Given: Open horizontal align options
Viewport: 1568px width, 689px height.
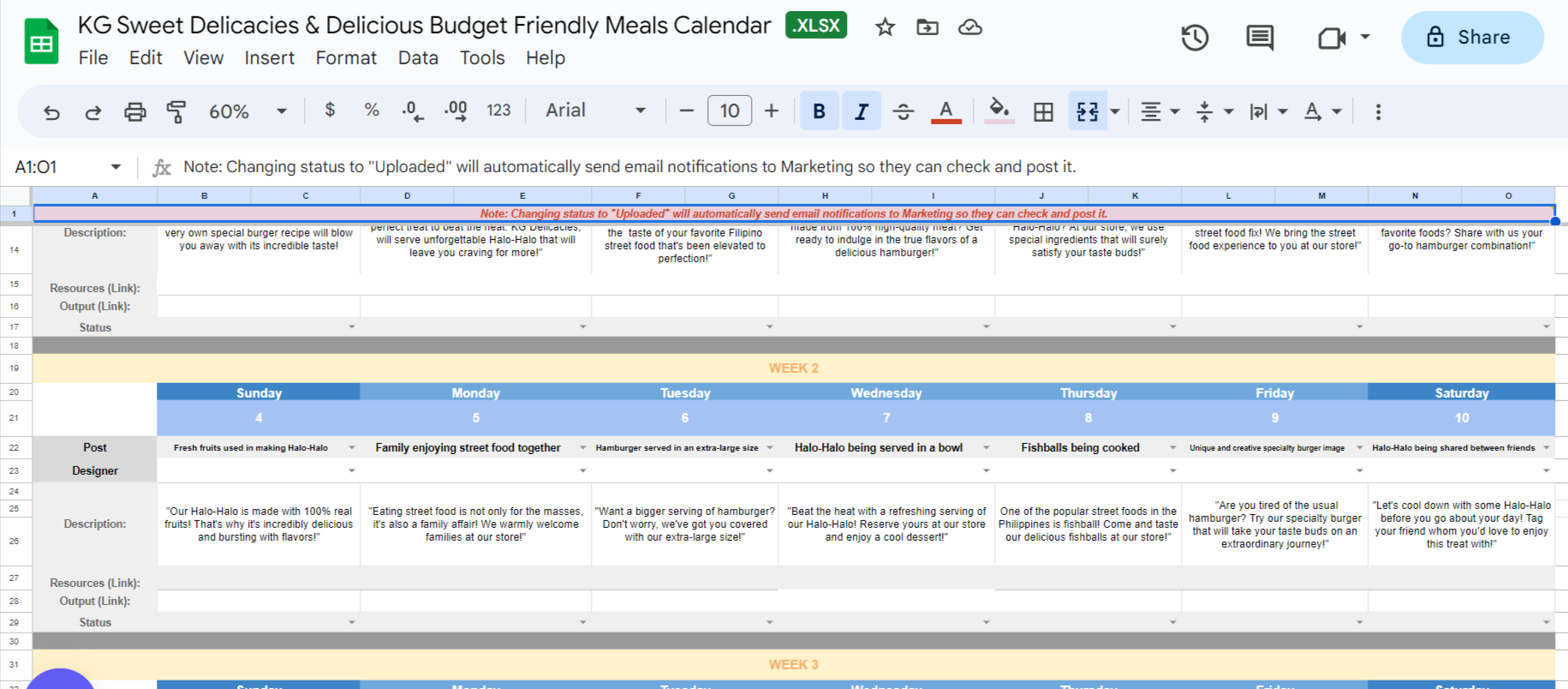Looking at the screenshot, I should pyautogui.click(x=1160, y=111).
